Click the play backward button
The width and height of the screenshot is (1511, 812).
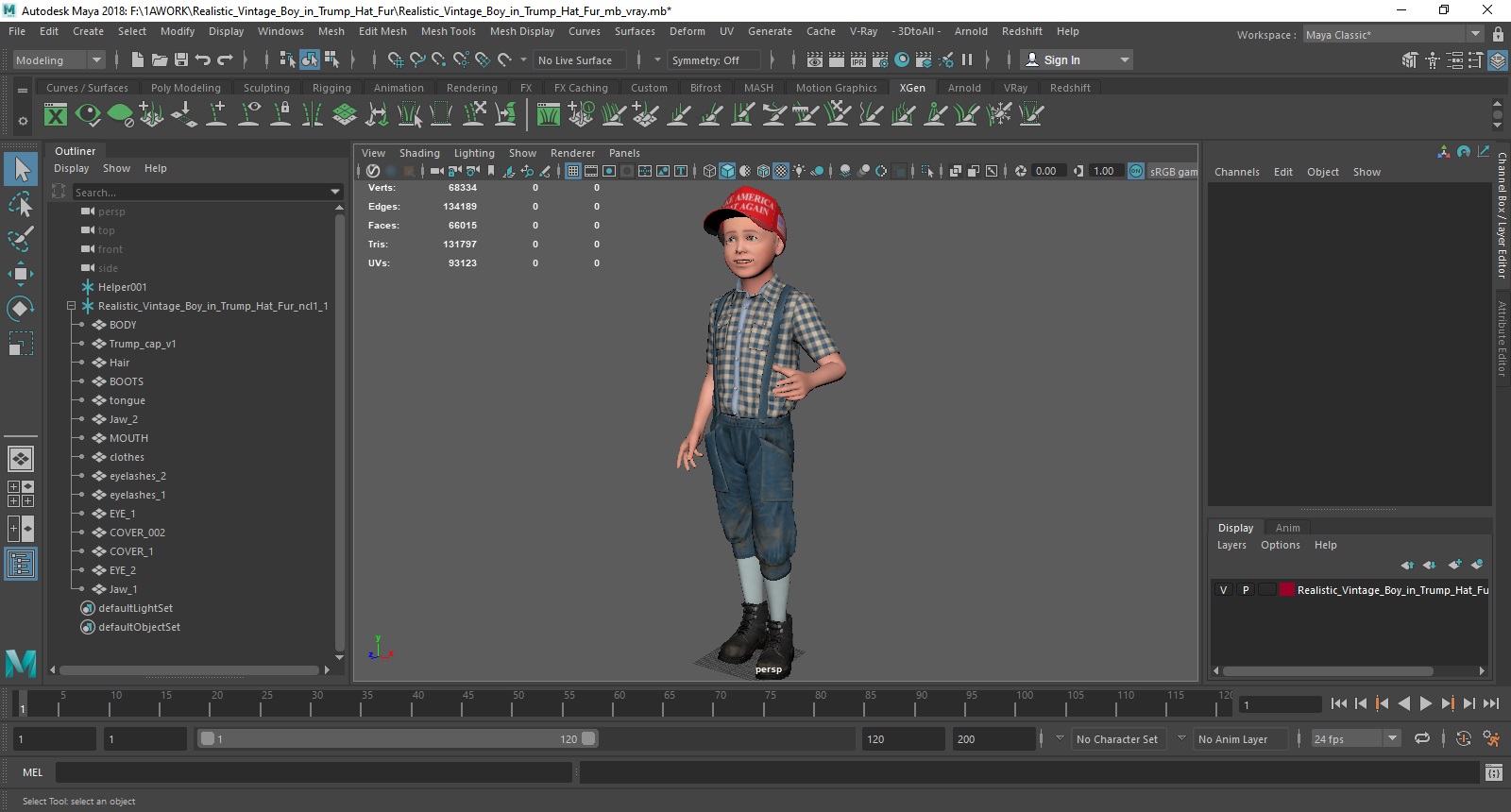tap(1404, 703)
